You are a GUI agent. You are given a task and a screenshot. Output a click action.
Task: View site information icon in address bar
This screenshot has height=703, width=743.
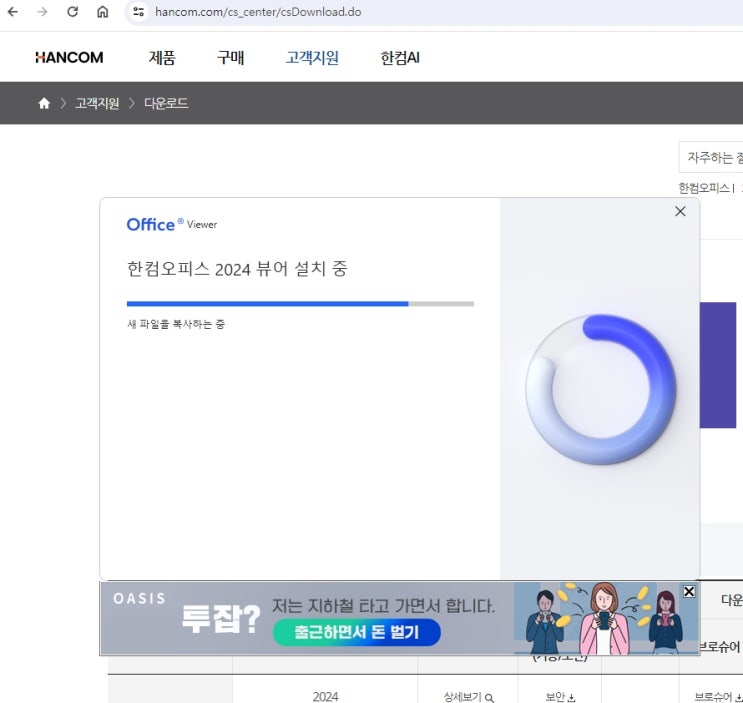tap(138, 12)
